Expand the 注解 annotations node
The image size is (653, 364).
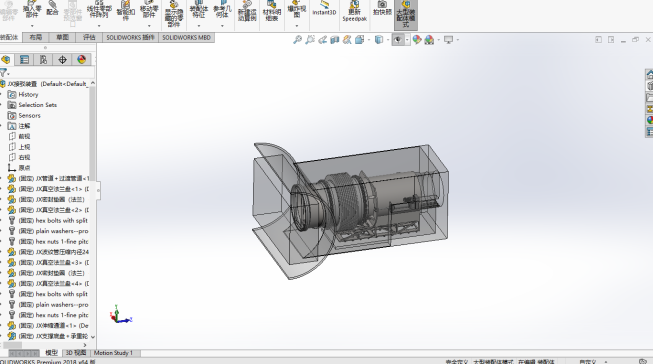coord(1,126)
